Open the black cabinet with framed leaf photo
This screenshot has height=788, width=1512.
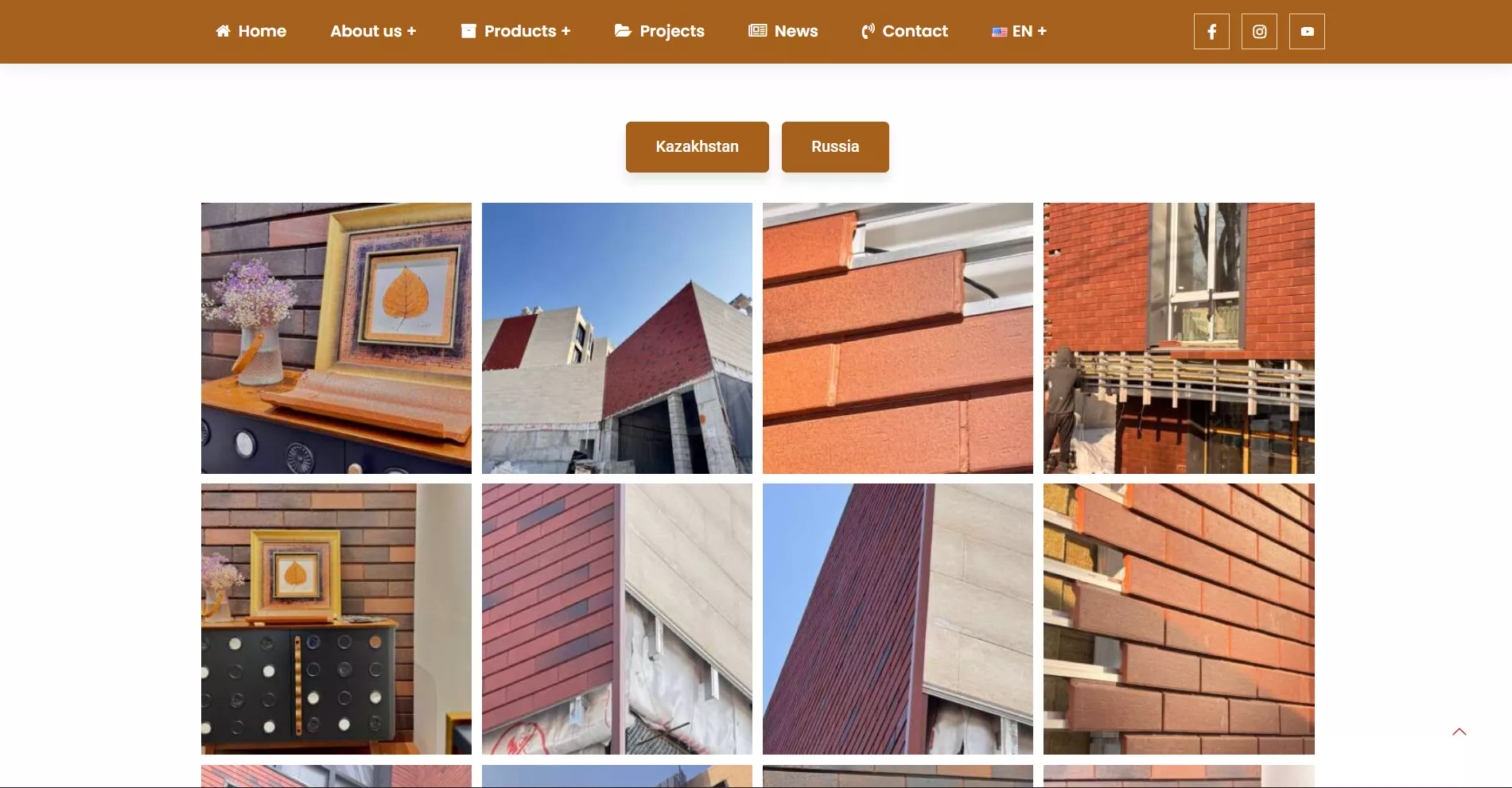pos(336,619)
